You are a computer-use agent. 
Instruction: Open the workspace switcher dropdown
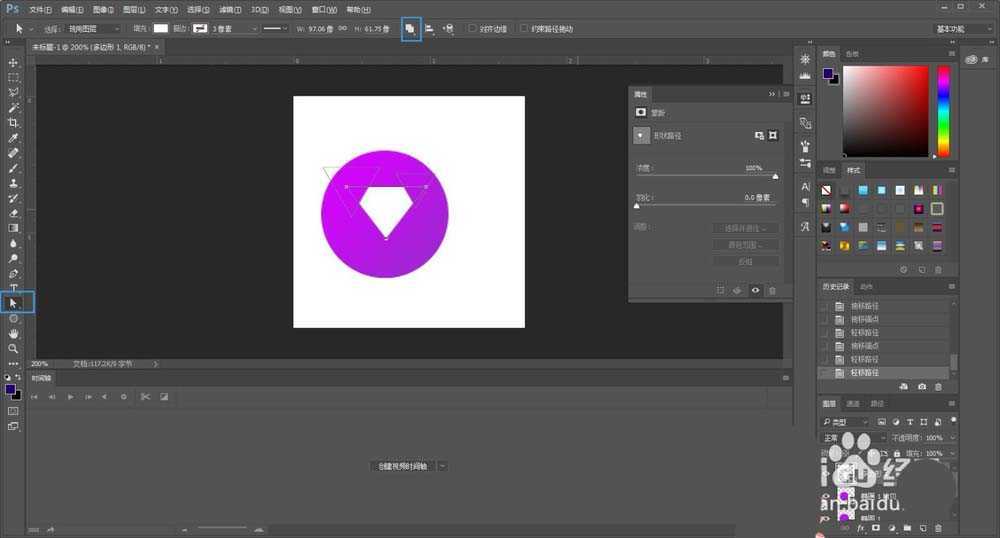pyautogui.click(x=964, y=29)
